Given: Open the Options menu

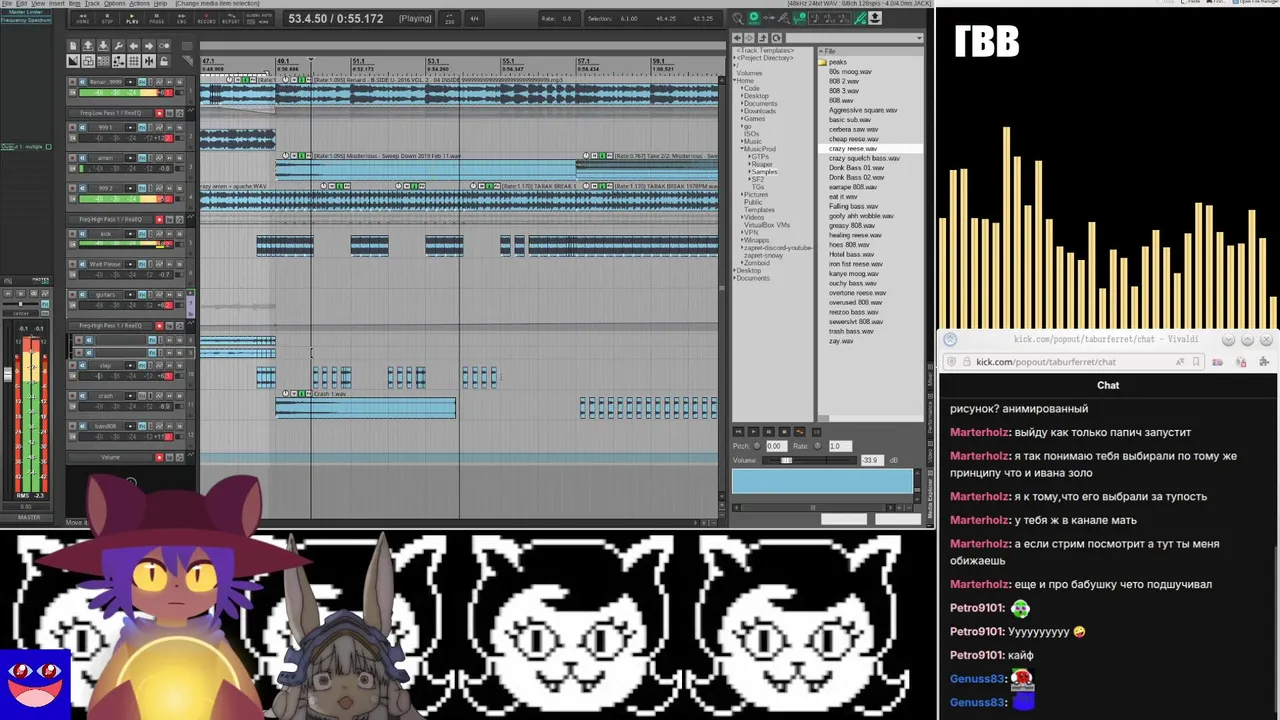Looking at the screenshot, I should (x=115, y=3).
